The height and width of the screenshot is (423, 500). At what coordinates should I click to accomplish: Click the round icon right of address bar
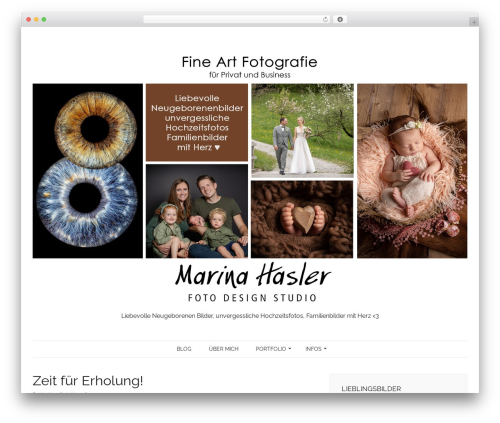pyautogui.click(x=340, y=19)
